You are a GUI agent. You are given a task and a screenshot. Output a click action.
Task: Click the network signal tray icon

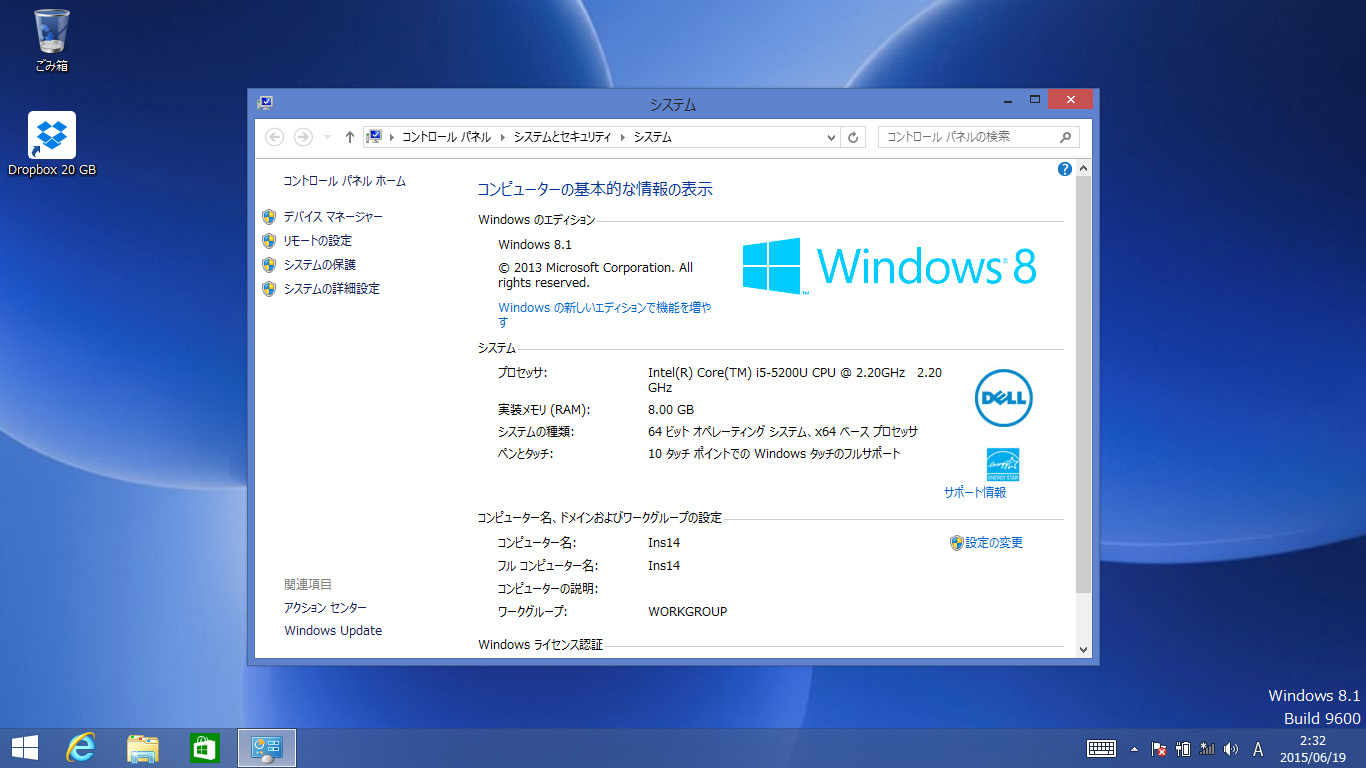tap(1207, 748)
